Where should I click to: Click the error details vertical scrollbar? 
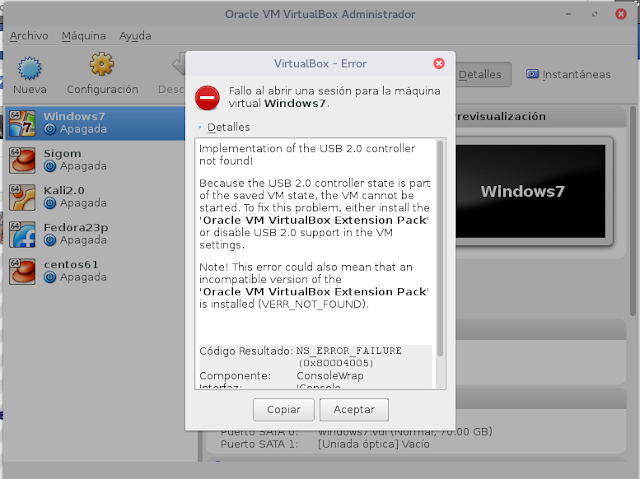pyautogui.click(x=440, y=249)
